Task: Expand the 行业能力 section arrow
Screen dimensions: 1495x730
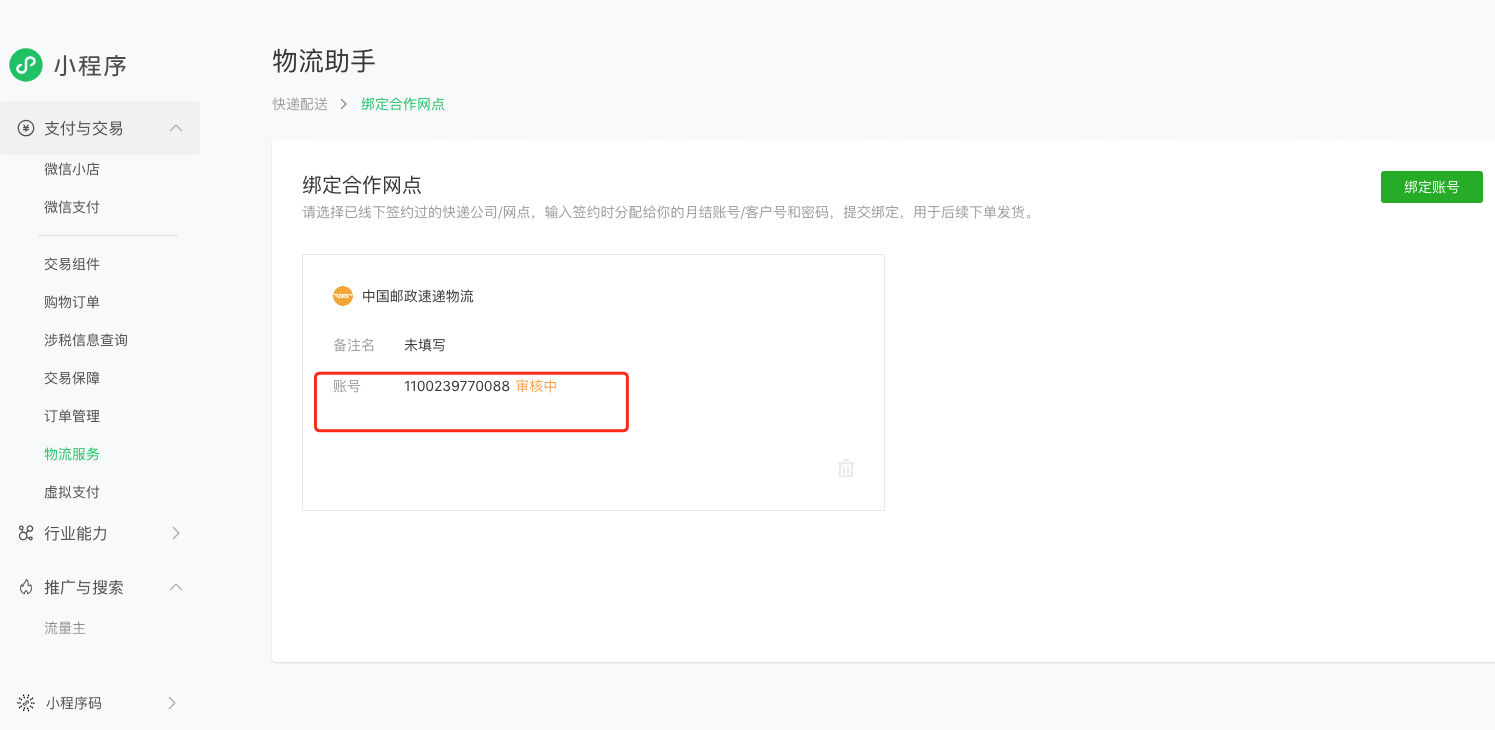Action: coord(176,533)
